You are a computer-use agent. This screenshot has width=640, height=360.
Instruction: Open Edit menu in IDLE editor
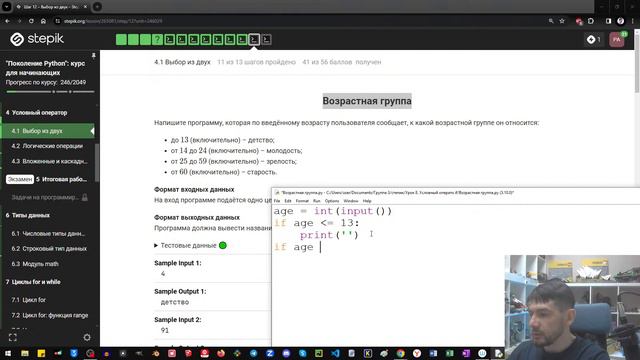pyautogui.click(x=288, y=201)
